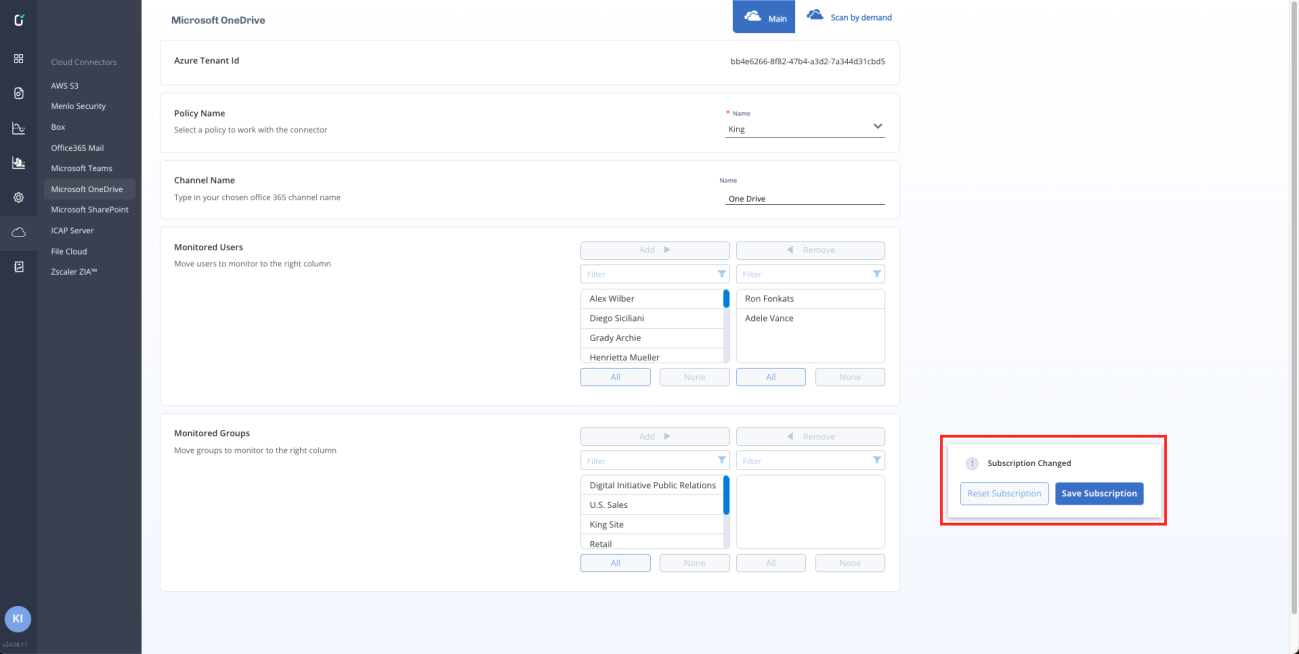Image resolution: width=1299 pixels, height=654 pixels.
Task: Select Retail group
Action: [651, 543]
